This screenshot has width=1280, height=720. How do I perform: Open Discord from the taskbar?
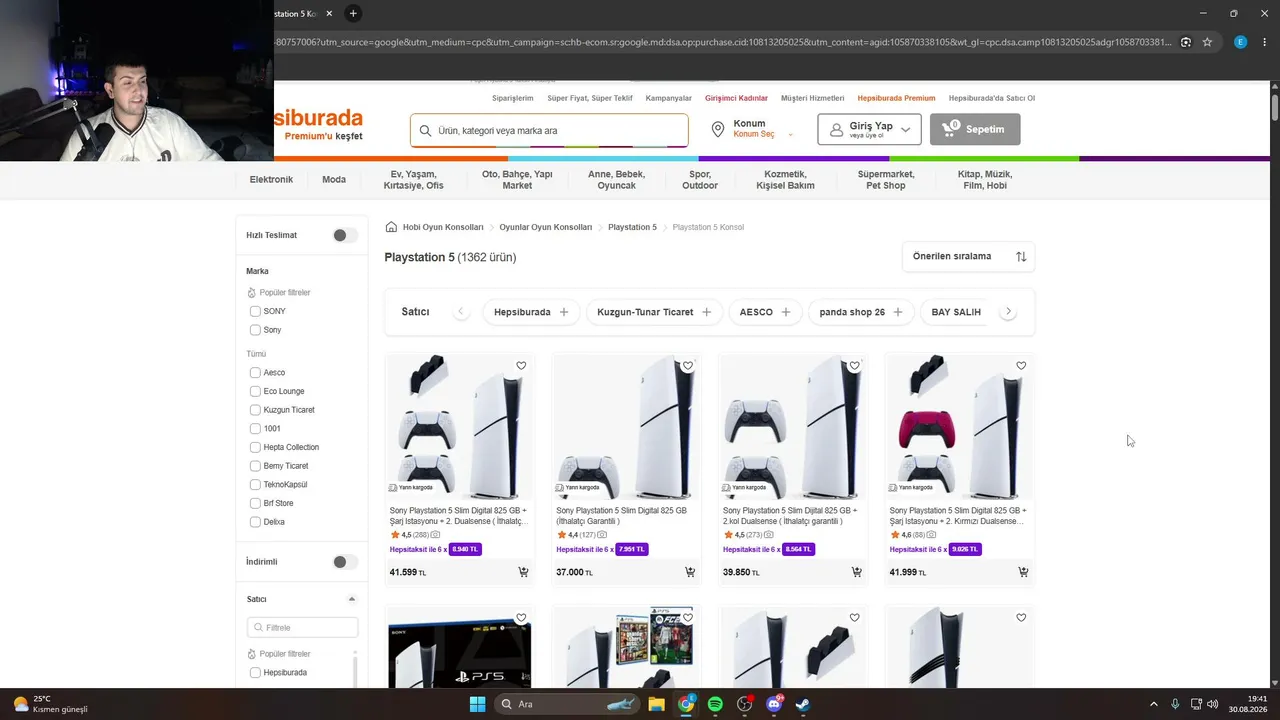click(x=774, y=704)
